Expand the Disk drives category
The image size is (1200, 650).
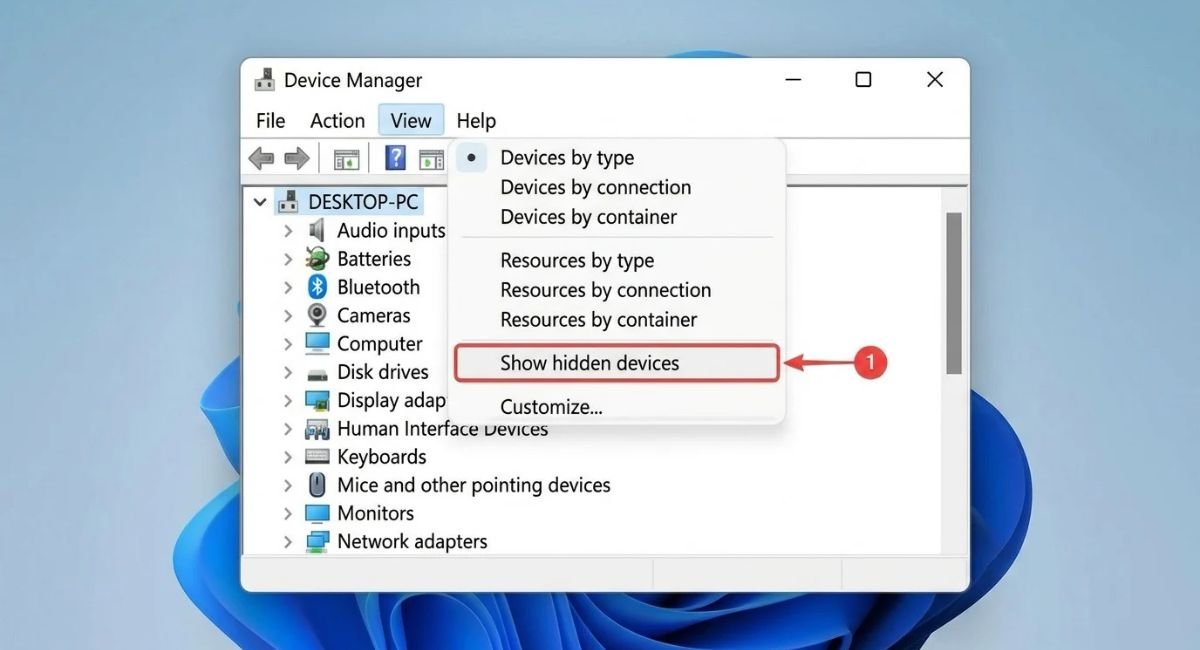click(x=288, y=372)
